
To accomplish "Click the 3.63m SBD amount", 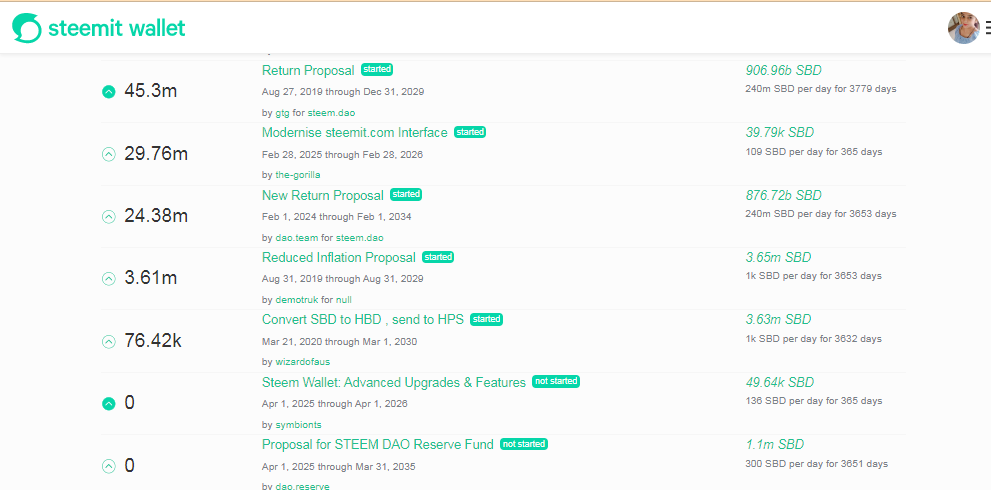I will (778, 319).
